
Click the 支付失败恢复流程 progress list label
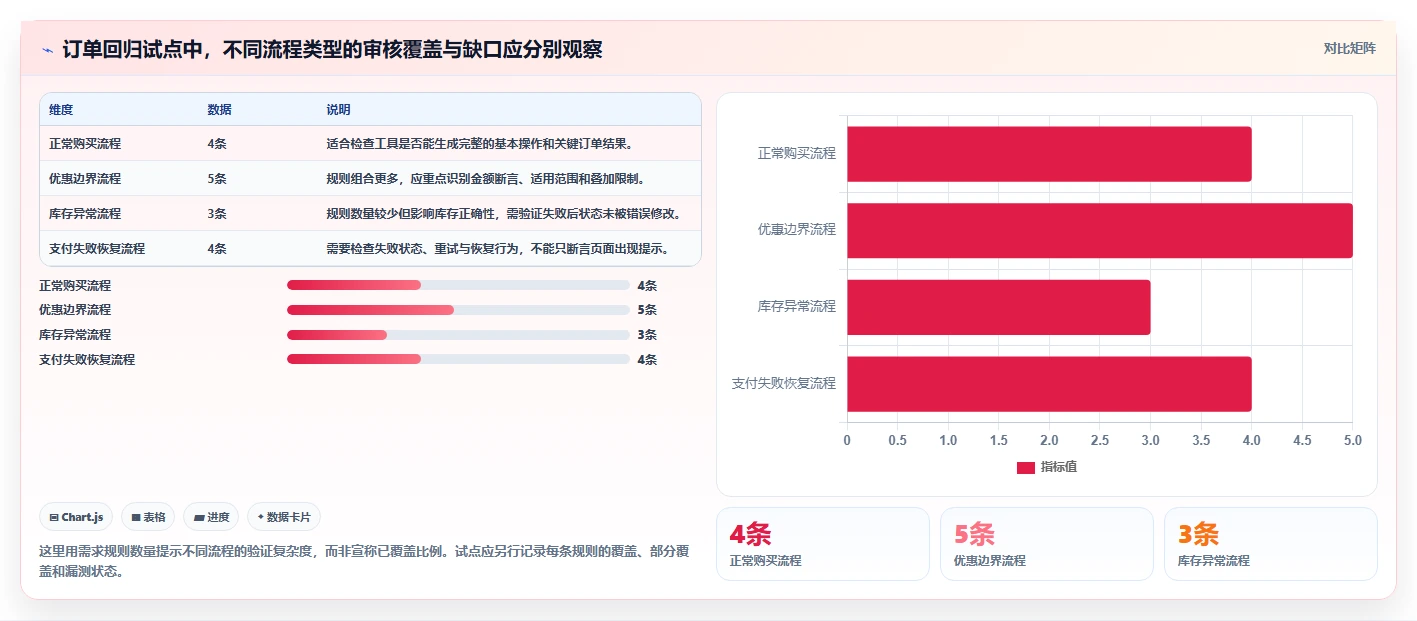[x=87, y=360]
